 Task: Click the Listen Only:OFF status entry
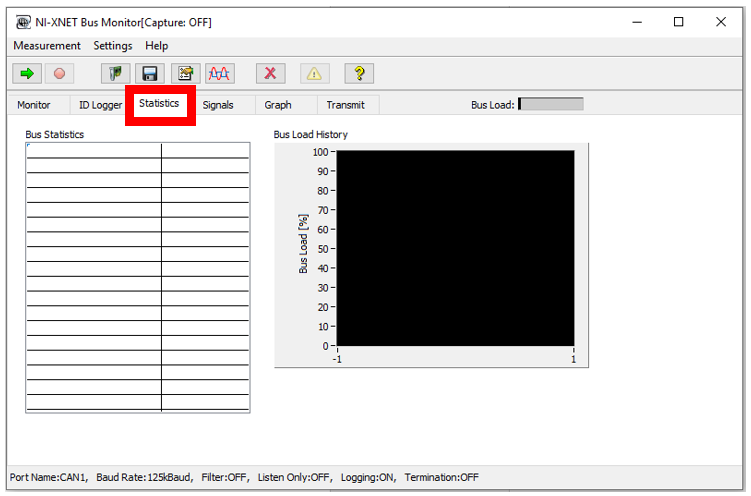pos(294,477)
